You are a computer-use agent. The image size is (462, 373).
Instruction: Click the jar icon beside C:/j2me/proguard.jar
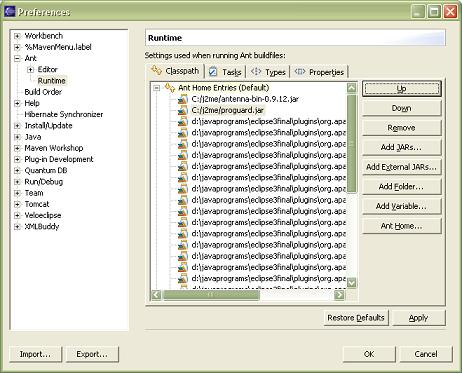182,110
